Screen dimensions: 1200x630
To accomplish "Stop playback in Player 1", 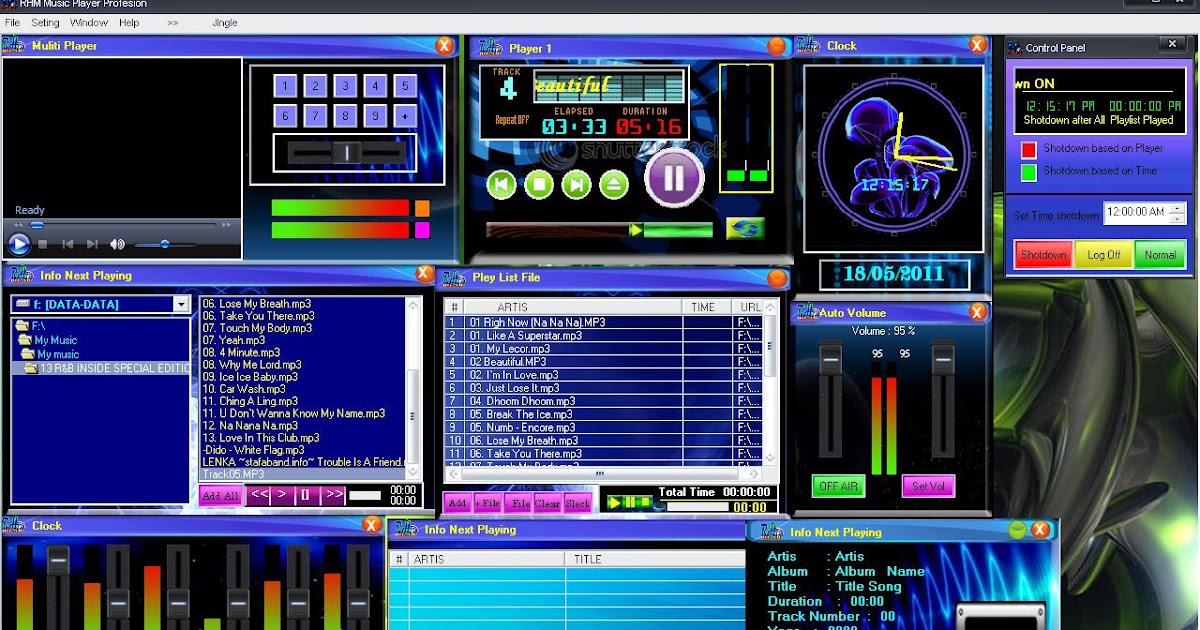I will pos(539,184).
